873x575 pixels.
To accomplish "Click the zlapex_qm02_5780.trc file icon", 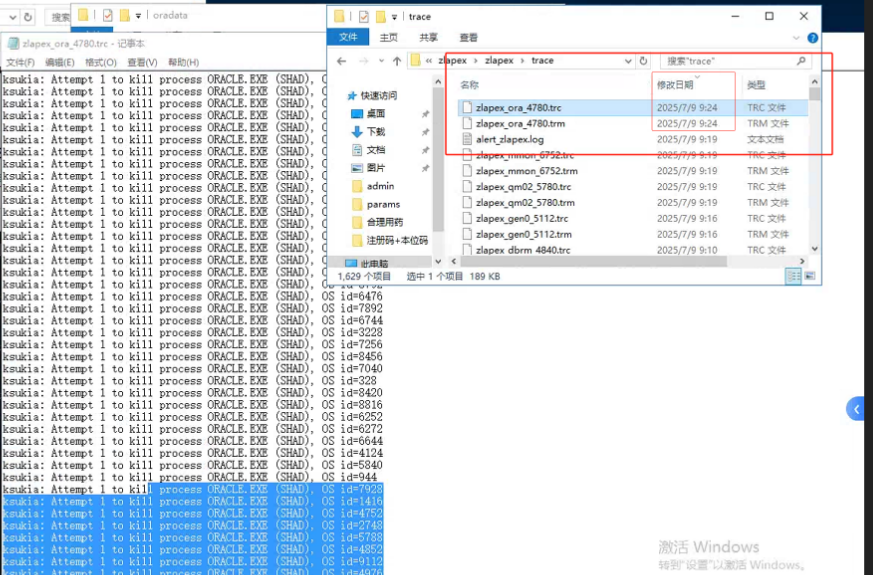I will click(467, 187).
